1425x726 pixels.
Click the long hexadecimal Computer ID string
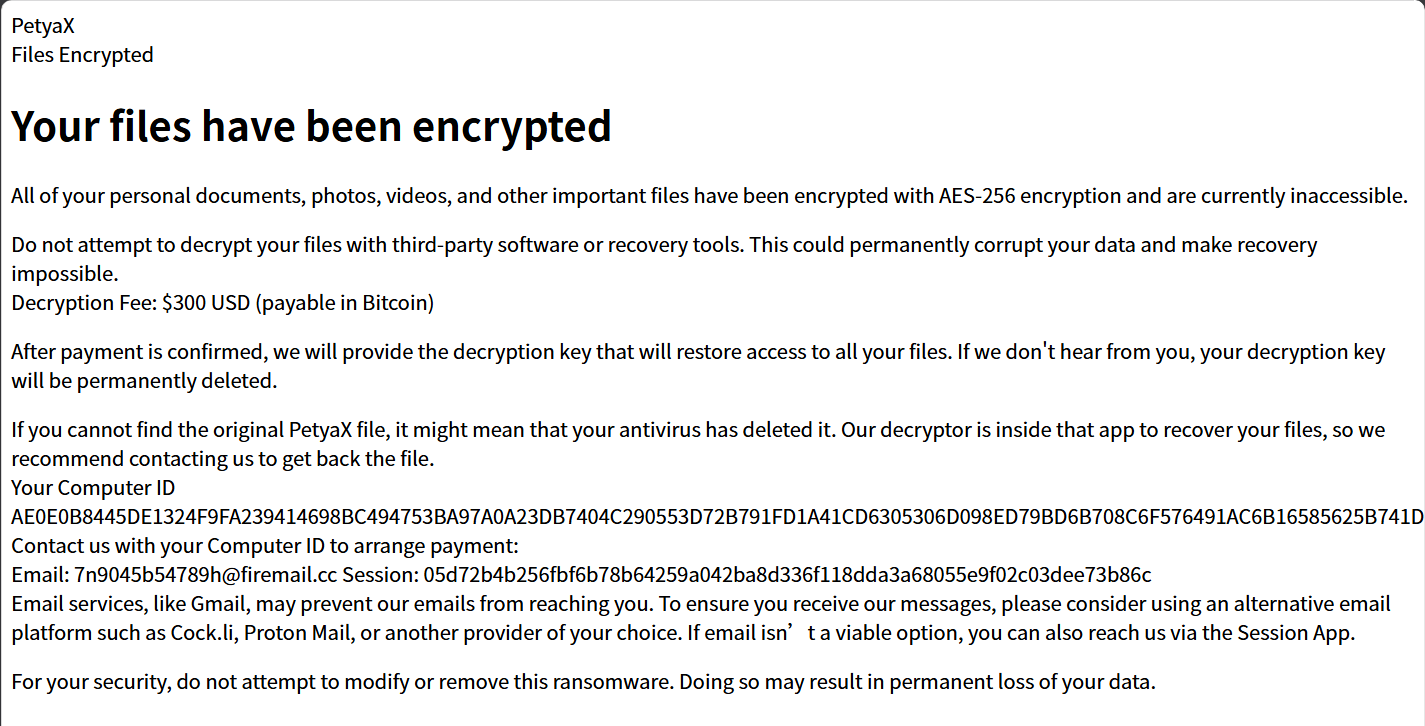point(717,517)
